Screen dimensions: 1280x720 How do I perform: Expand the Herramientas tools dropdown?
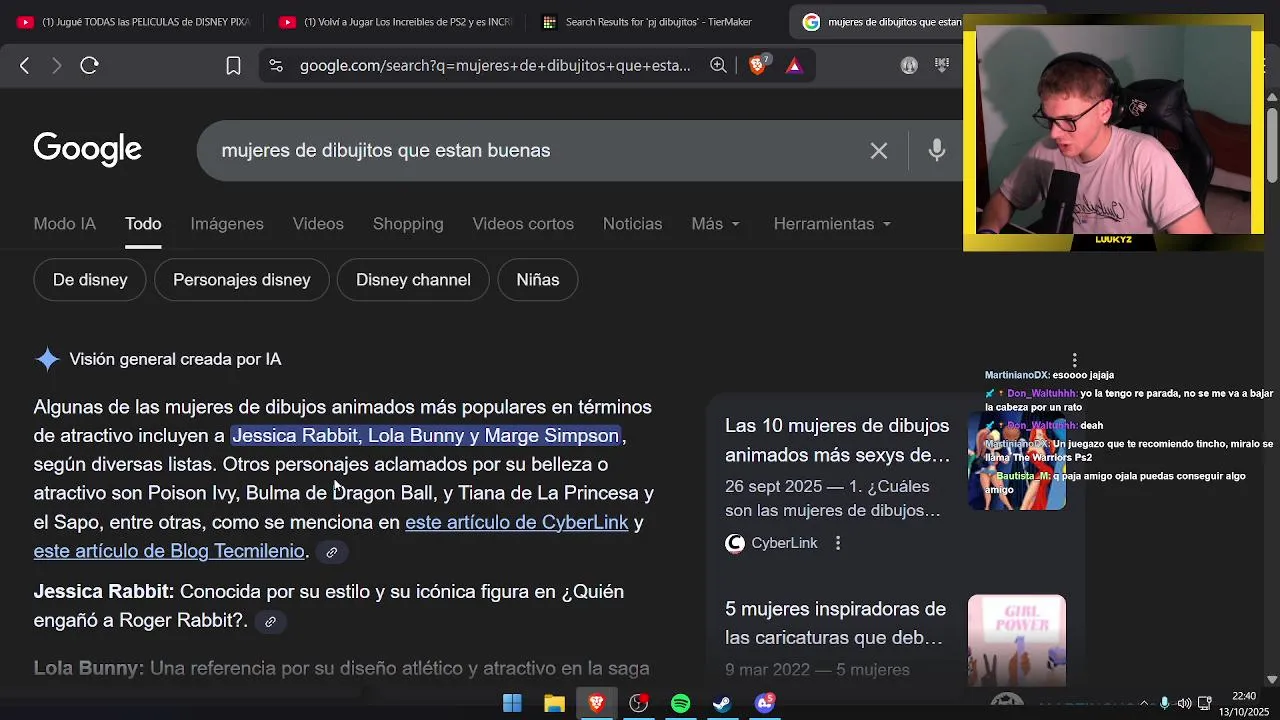click(x=832, y=224)
